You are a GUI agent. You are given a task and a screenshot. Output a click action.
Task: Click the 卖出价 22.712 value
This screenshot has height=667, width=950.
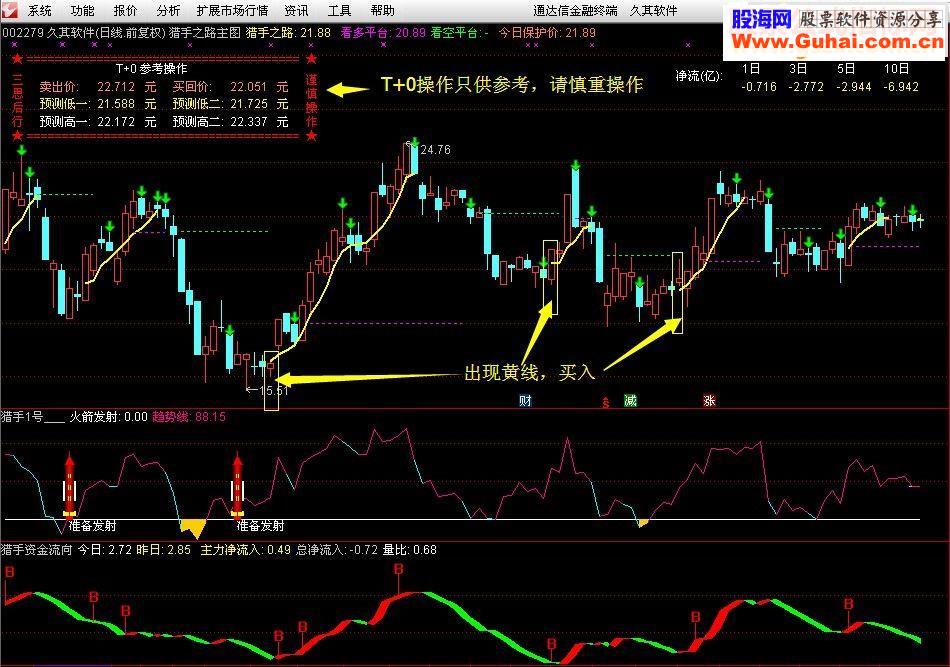click(116, 87)
